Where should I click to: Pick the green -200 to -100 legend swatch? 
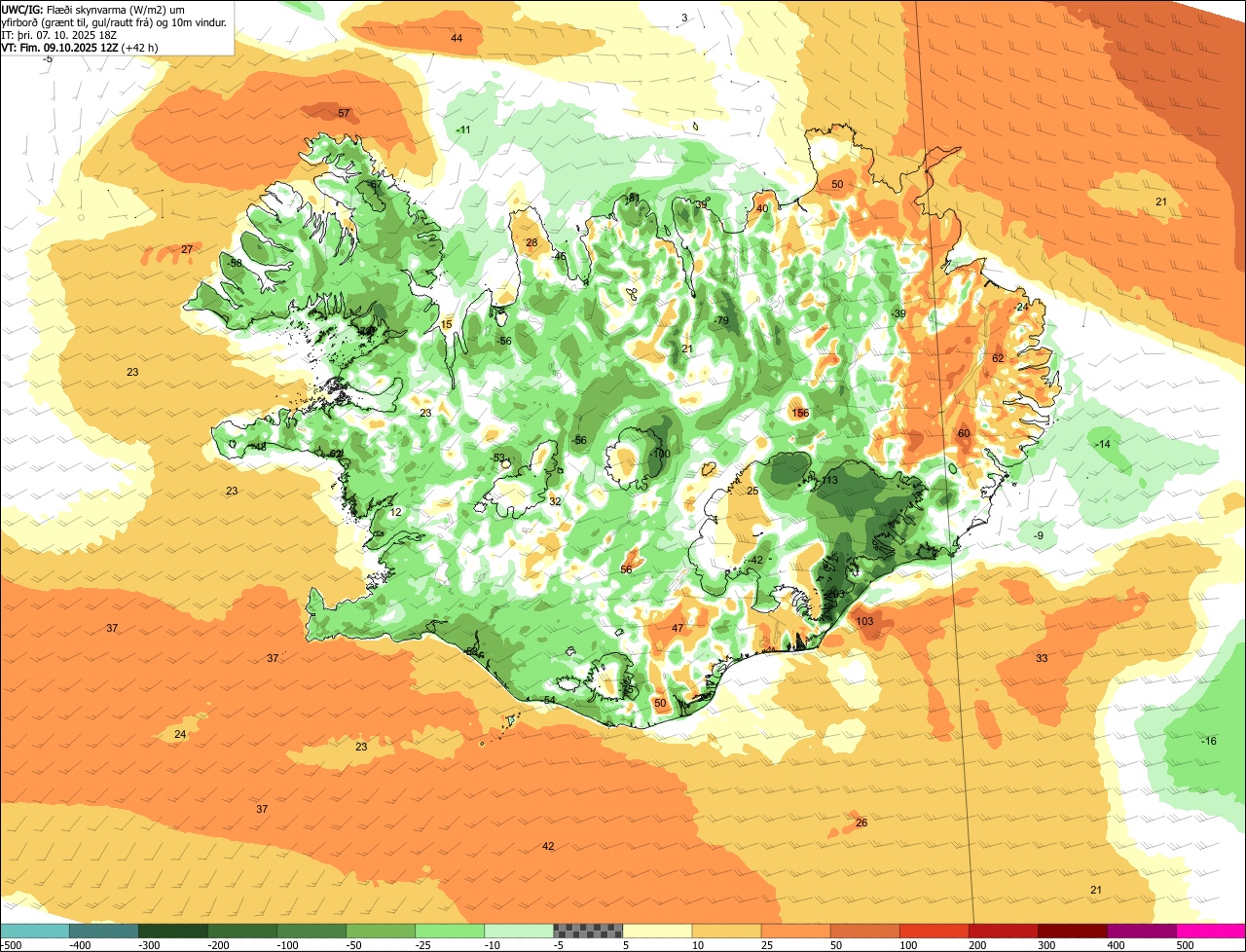pos(241,931)
